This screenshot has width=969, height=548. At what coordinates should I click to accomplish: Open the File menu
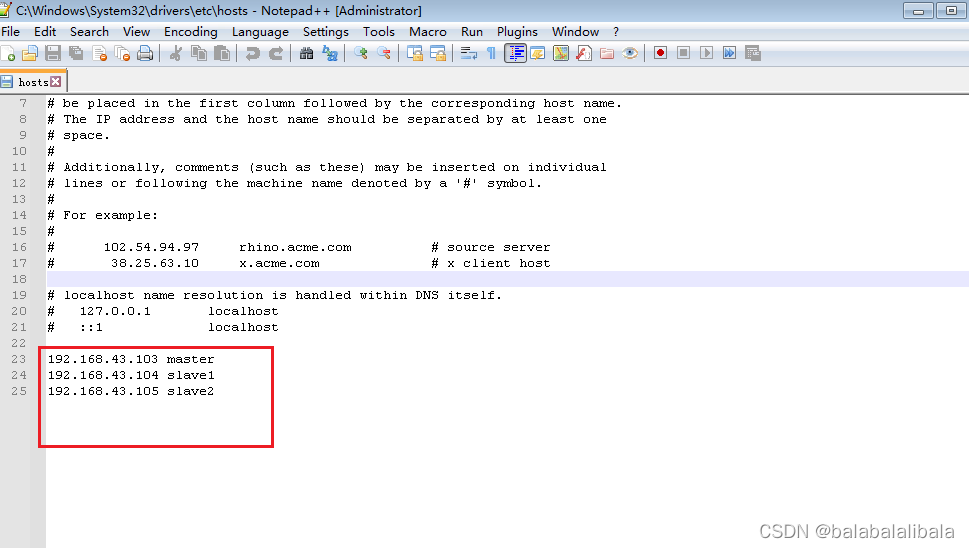(x=11, y=32)
